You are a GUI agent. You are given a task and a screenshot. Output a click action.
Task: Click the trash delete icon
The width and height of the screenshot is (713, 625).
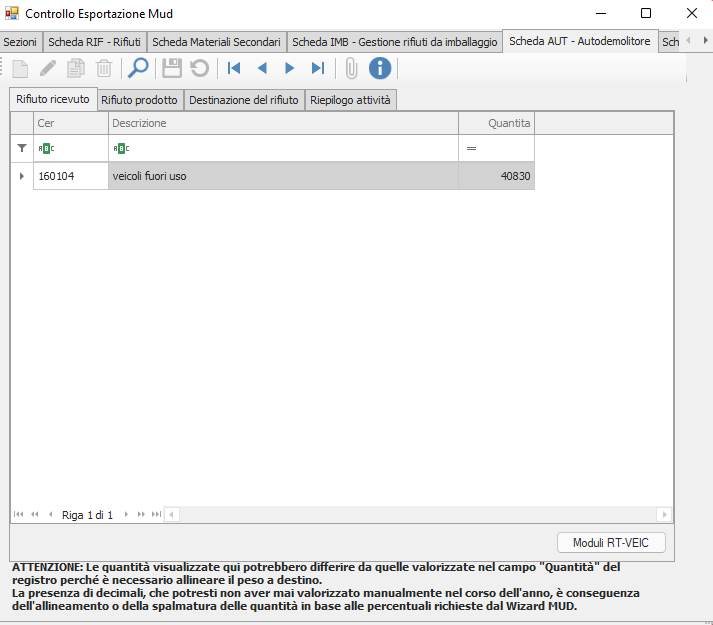(x=104, y=68)
